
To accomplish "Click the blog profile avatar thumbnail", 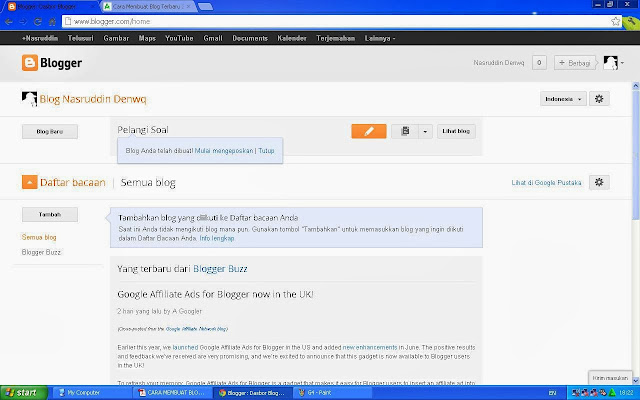I will pyautogui.click(x=29, y=99).
